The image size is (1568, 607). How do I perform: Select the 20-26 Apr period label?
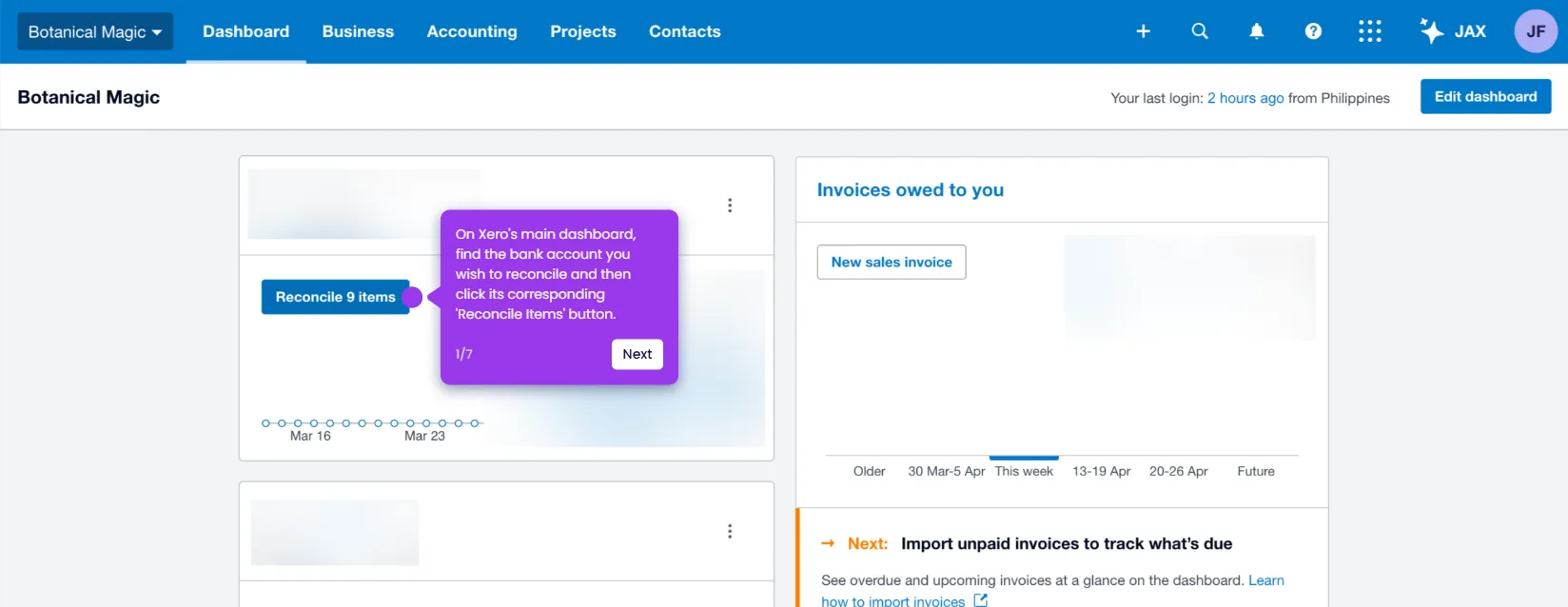(x=1179, y=471)
